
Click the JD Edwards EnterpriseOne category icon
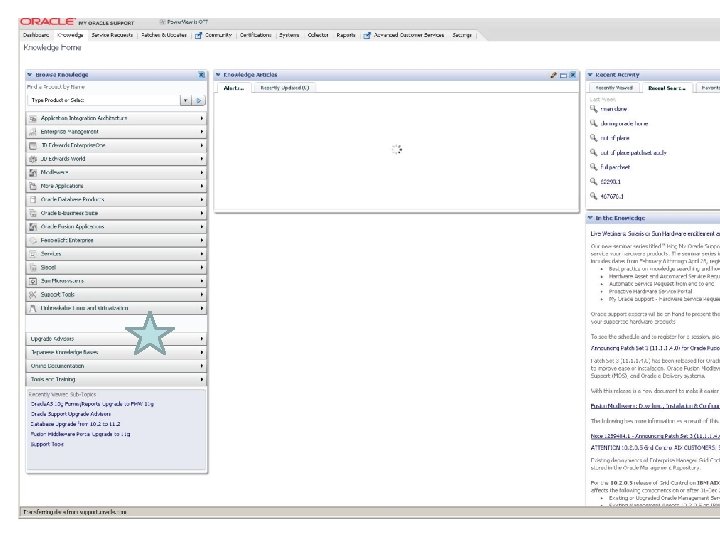[x=33, y=146]
